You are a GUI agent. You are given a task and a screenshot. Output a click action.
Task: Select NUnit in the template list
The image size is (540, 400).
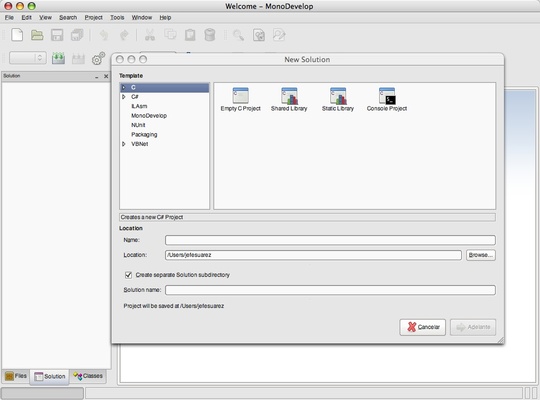click(138, 125)
